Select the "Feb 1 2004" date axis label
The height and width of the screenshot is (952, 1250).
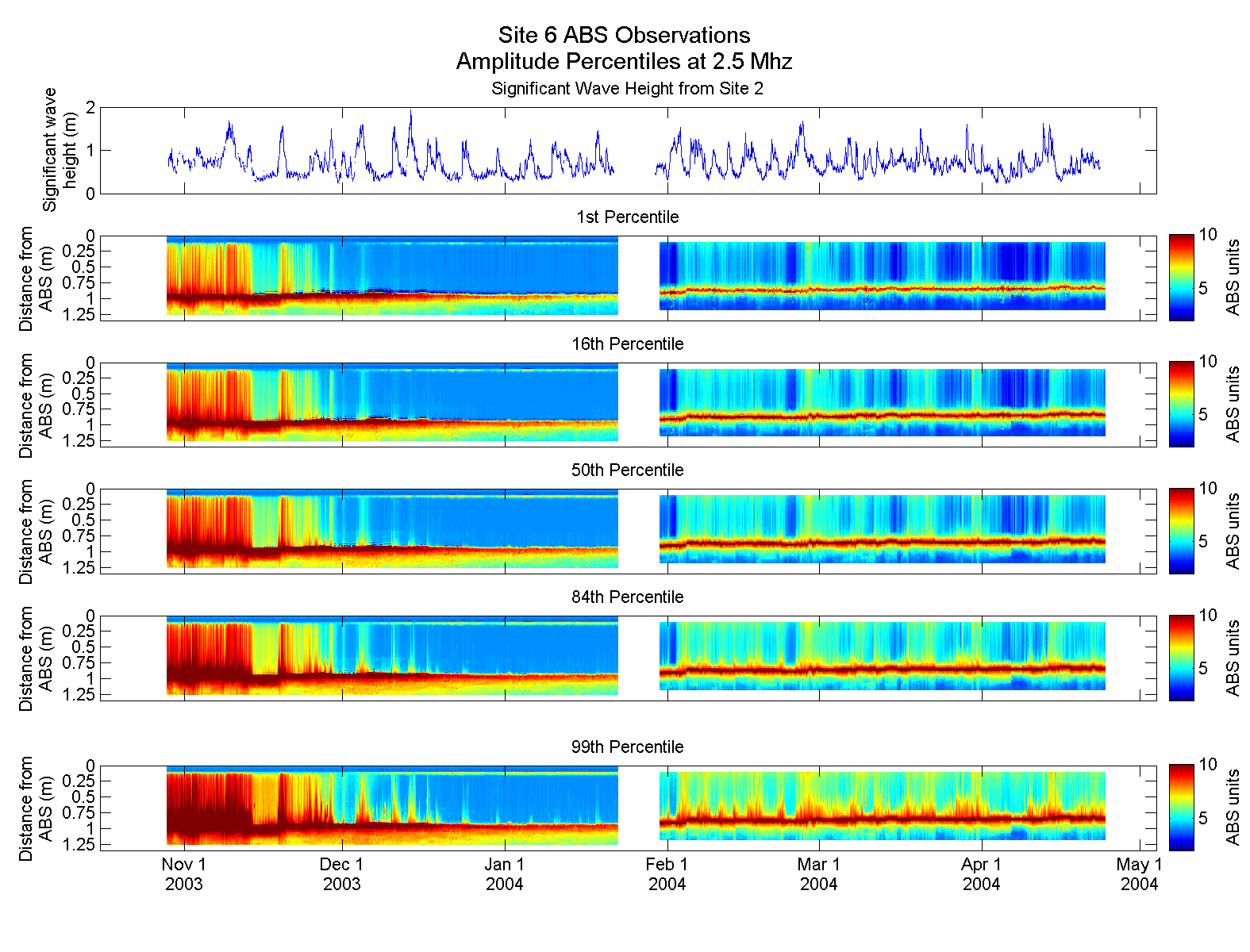point(667,874)
